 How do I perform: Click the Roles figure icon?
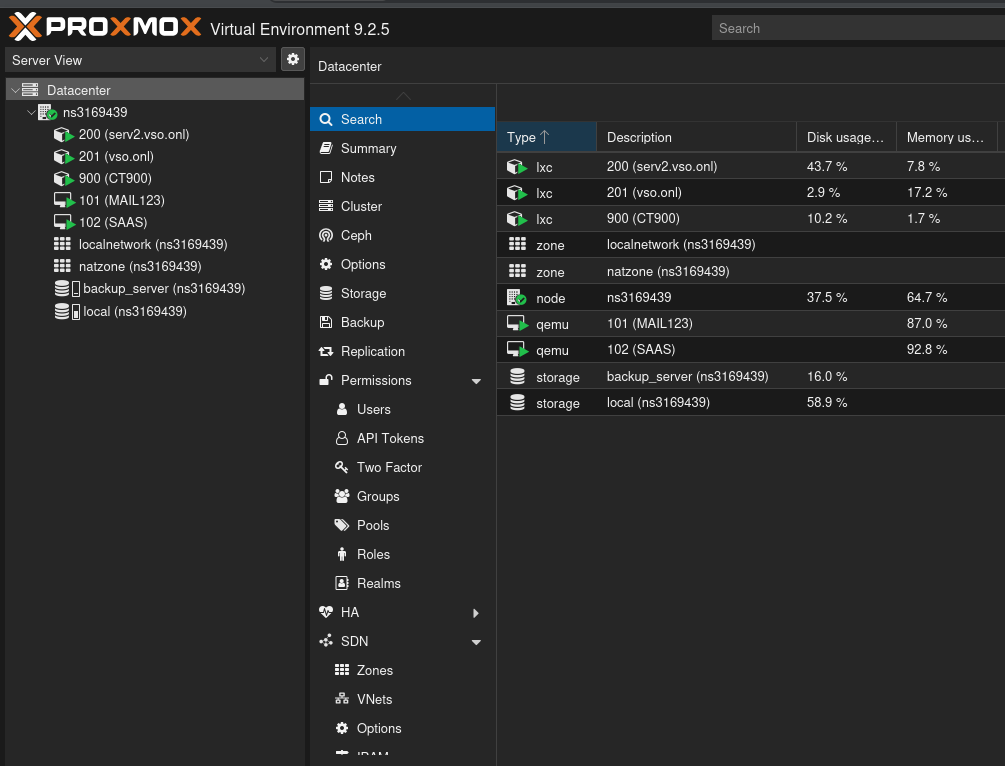[x=342, y=554]
